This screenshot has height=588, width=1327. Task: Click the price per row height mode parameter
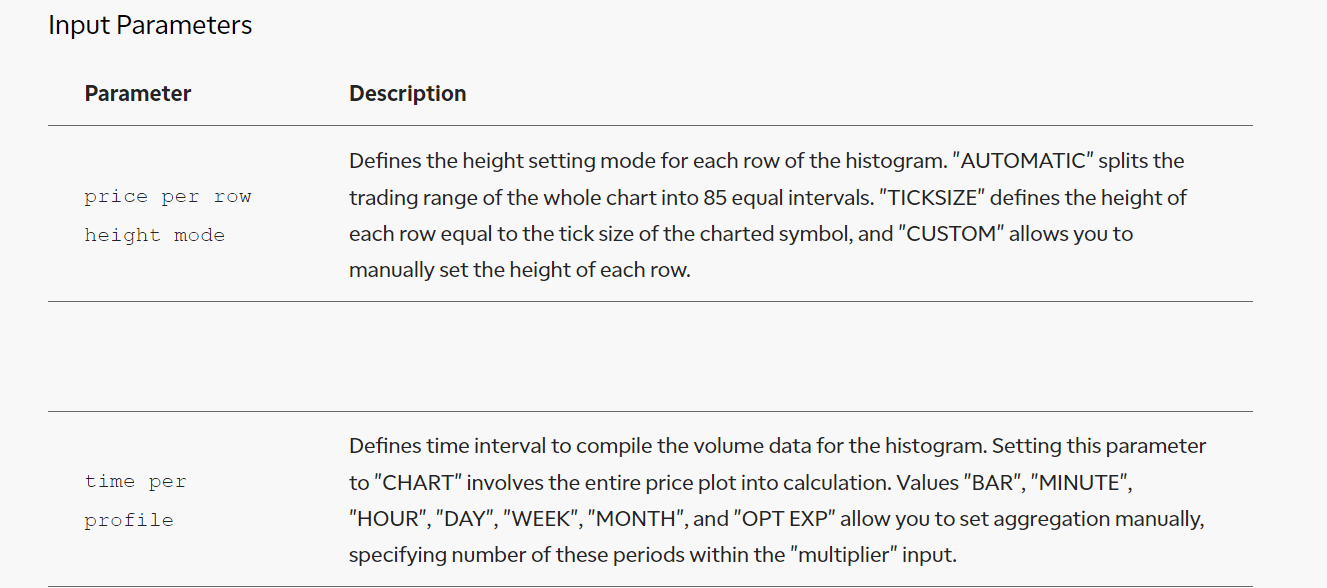[x=168, y=216]
